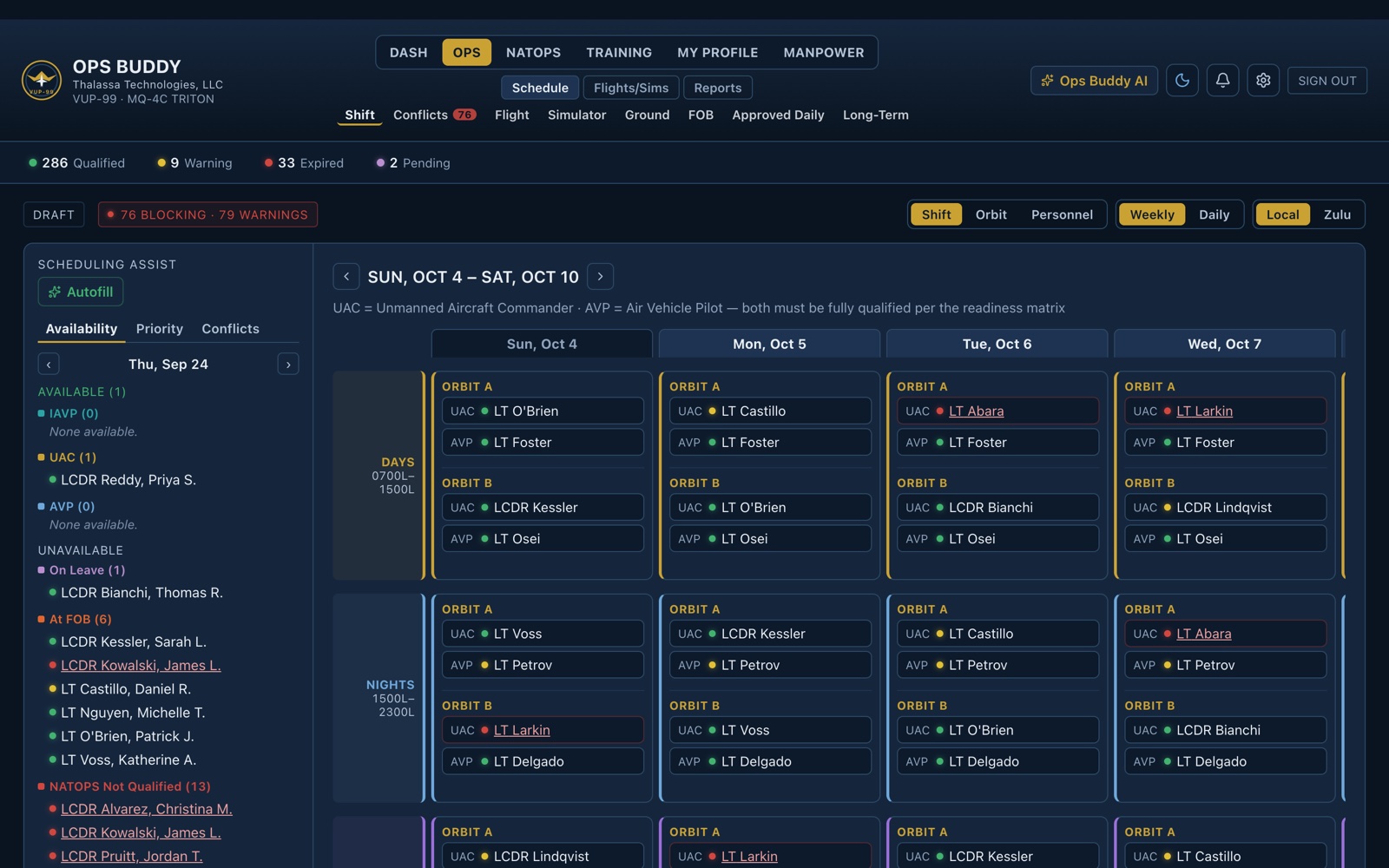The image size is (1389, 868).
Task: Open LCDR Pruitt, Jordan T. link
Action: [x=131, y=856]
